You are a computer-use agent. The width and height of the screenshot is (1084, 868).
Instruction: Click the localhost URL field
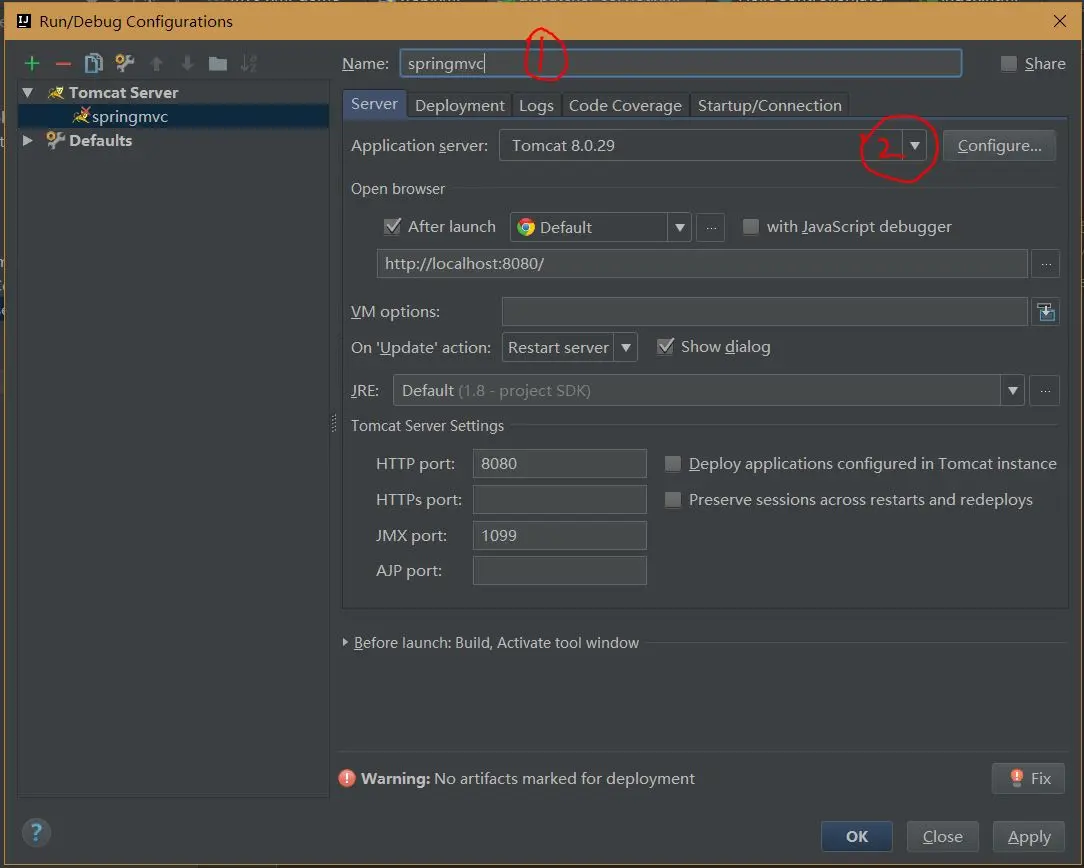(x=702, y=264)
